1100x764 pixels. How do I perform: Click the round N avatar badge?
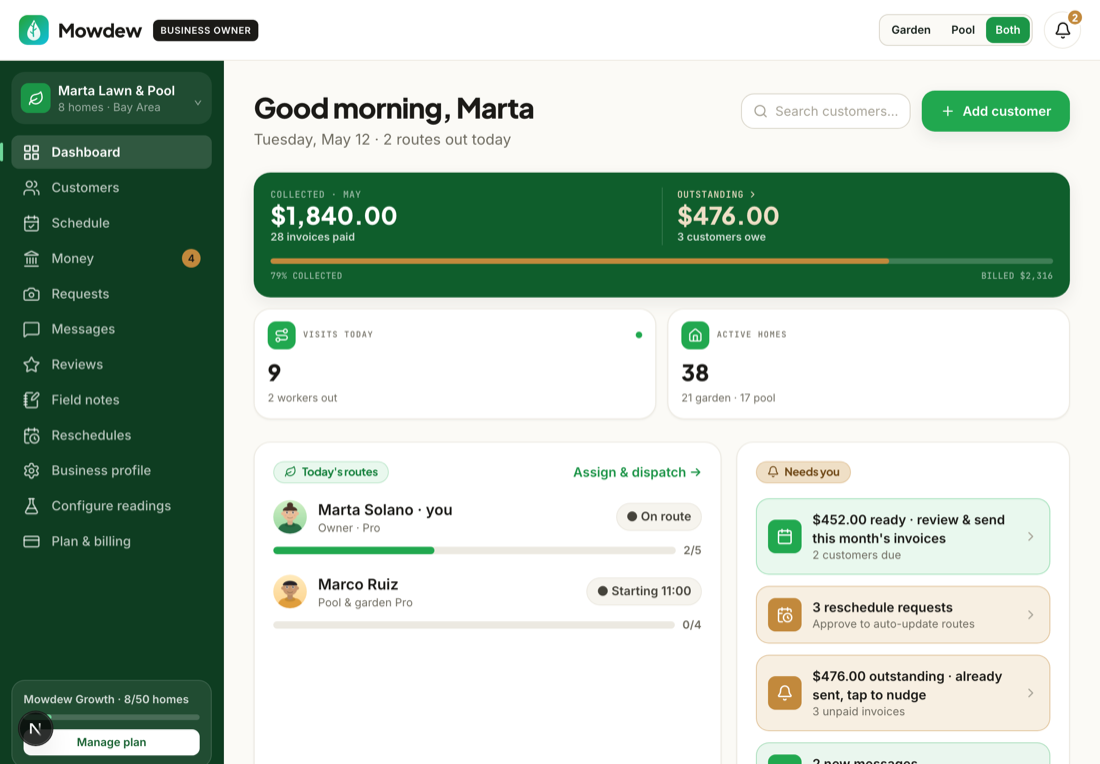pos(35,729)
